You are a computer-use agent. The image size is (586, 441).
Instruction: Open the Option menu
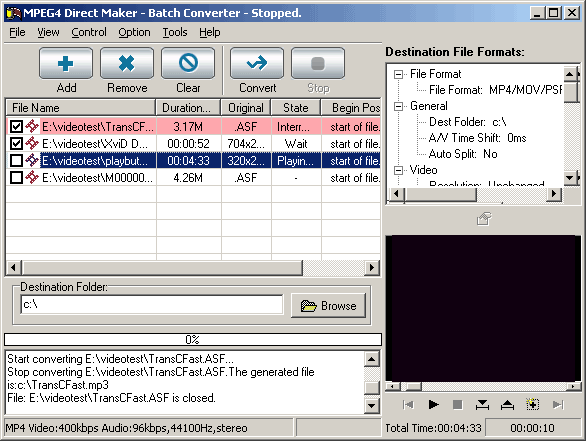(x=134, y=33)
